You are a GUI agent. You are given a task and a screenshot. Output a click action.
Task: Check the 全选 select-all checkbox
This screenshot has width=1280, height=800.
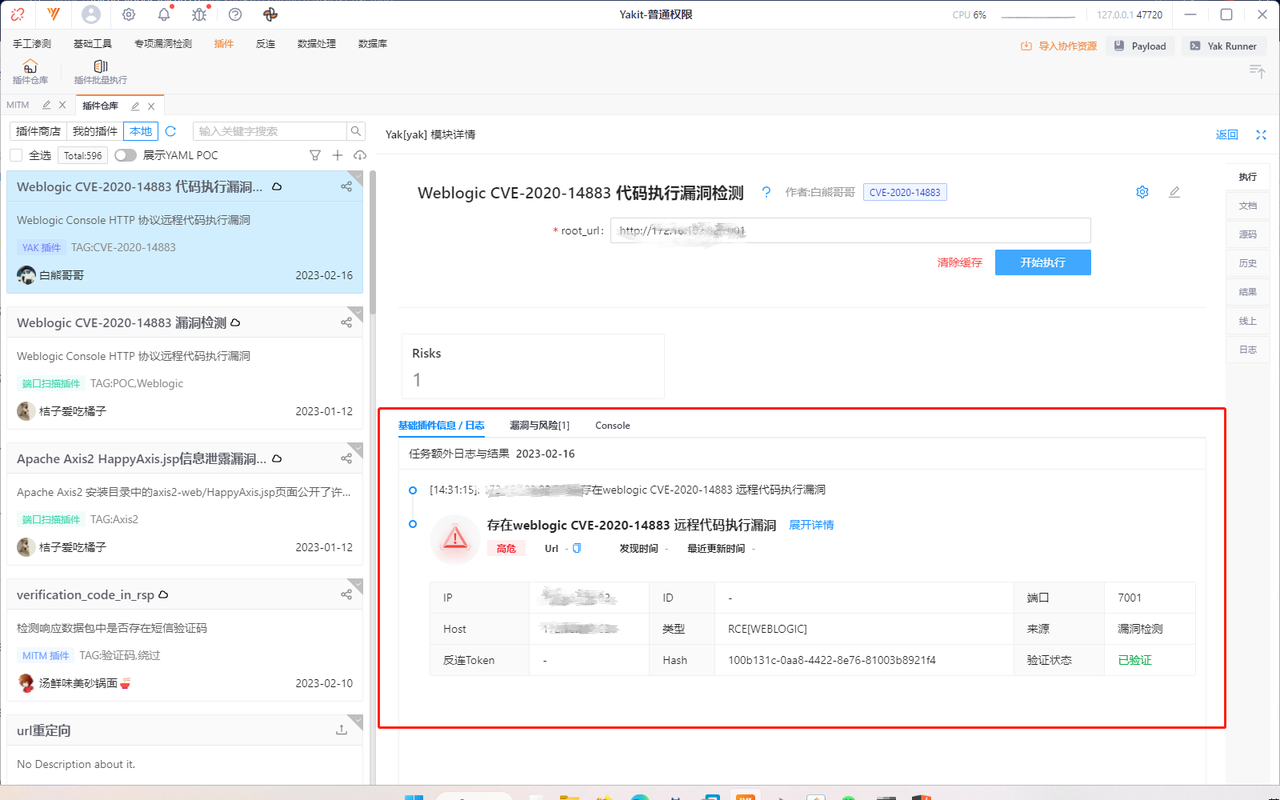point(16,155)
